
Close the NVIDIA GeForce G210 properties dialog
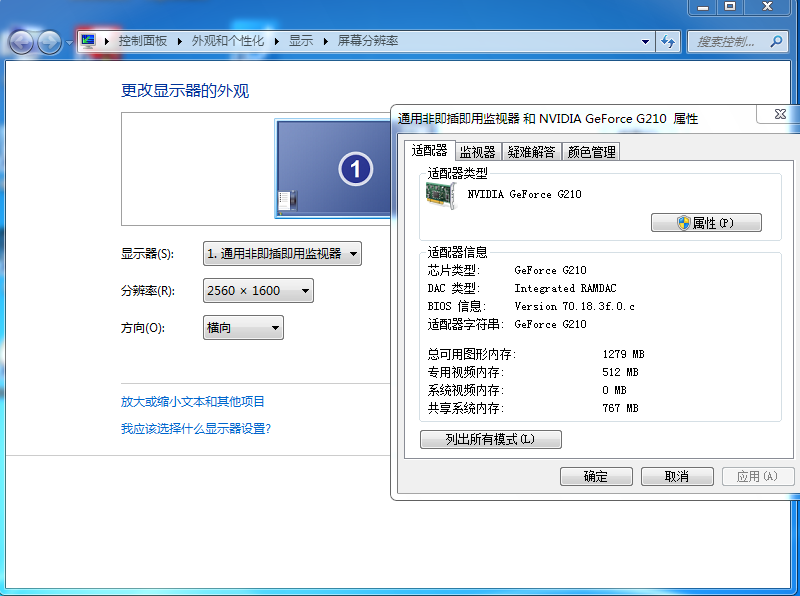coord(780,115)
